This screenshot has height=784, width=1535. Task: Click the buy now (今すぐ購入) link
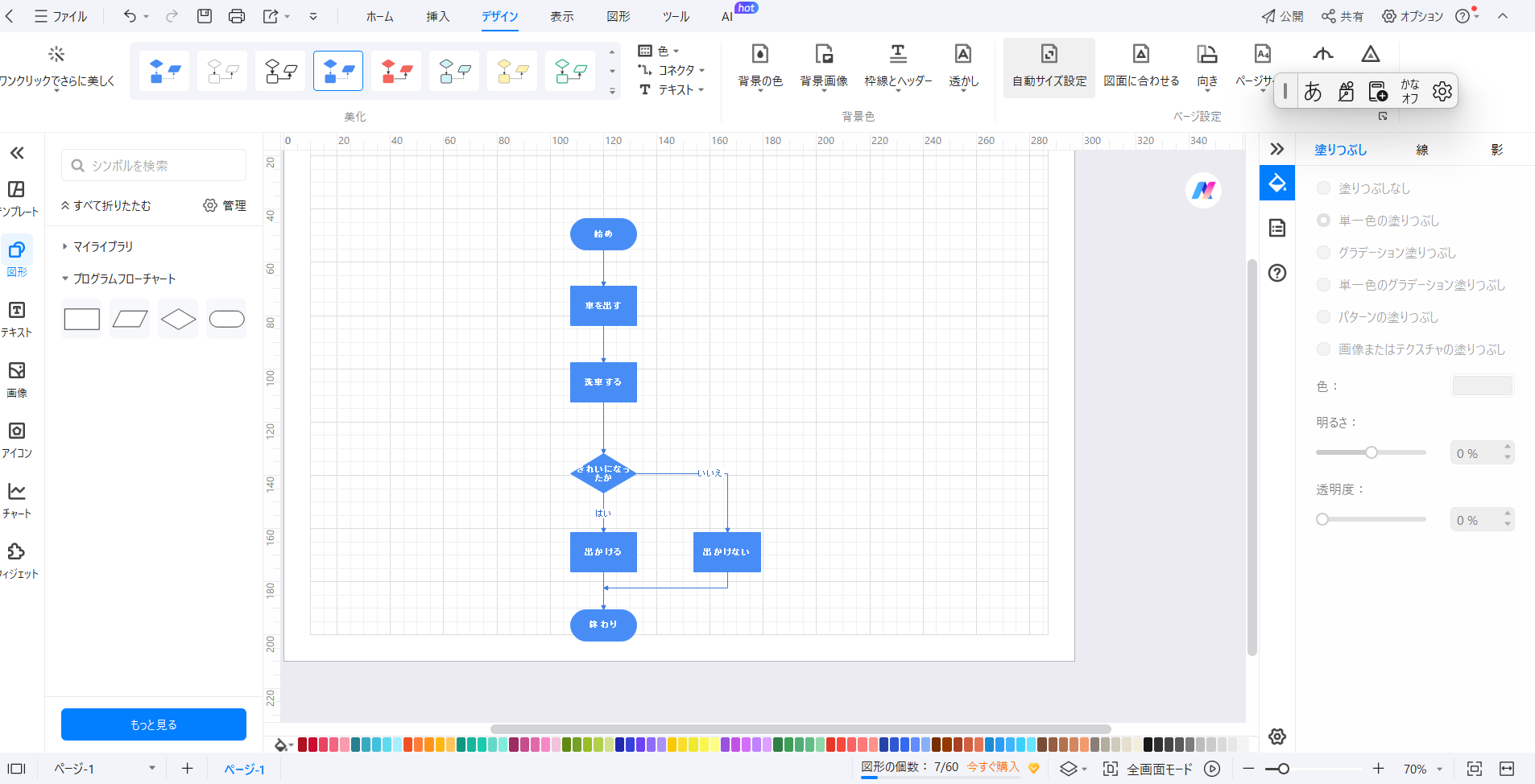pos(993,767)
